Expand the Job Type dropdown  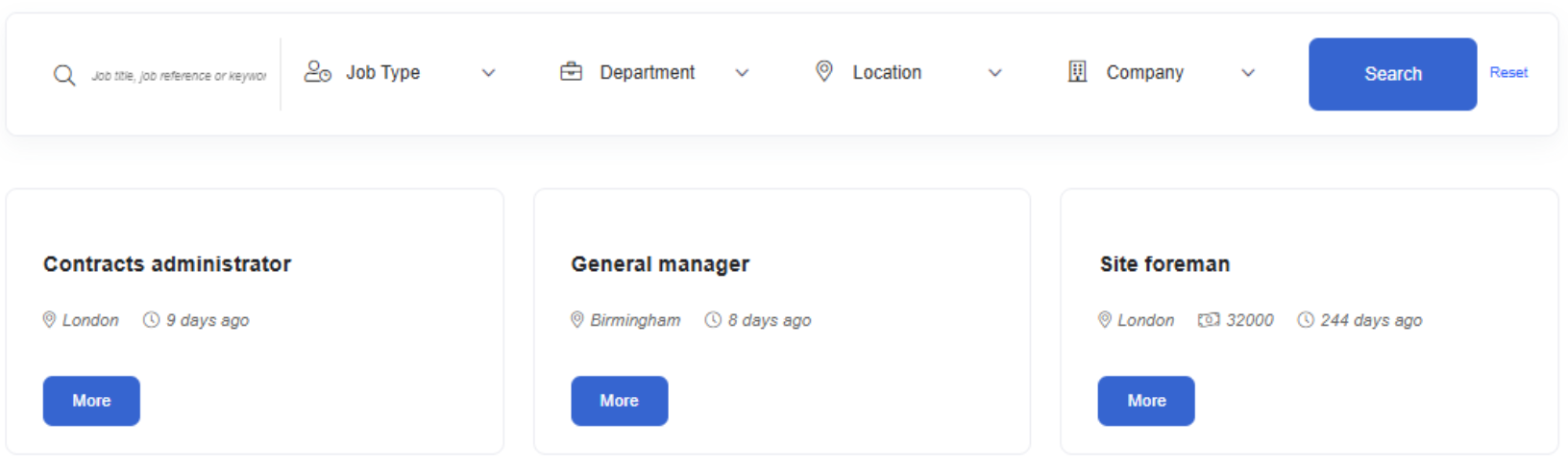click(488, 73)
